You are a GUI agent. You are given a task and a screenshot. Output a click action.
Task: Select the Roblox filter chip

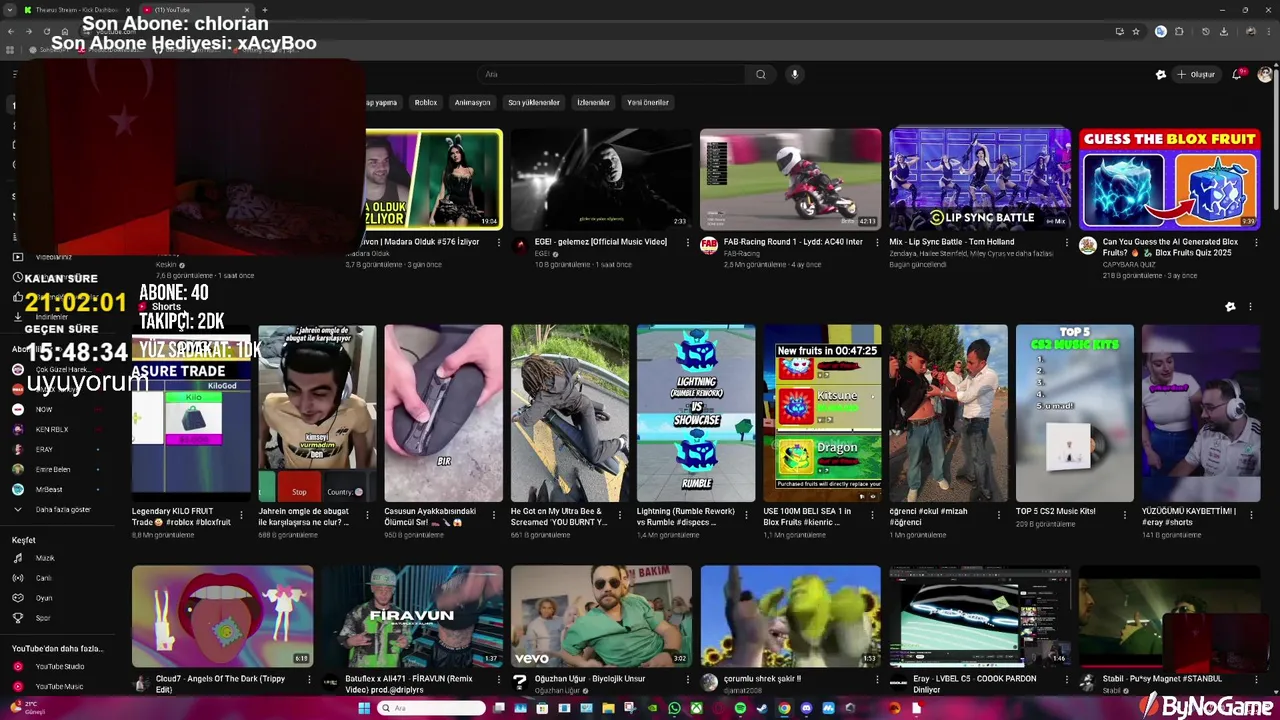(426, 102)
